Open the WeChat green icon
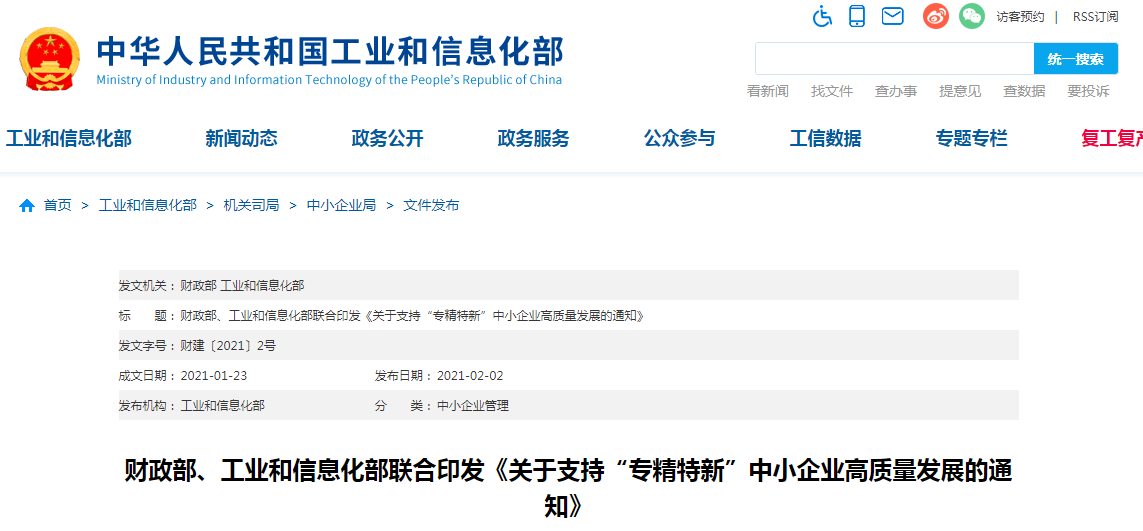Image resolution: width=1143 pixels, height=531 pixels. [x=971, y=16]
